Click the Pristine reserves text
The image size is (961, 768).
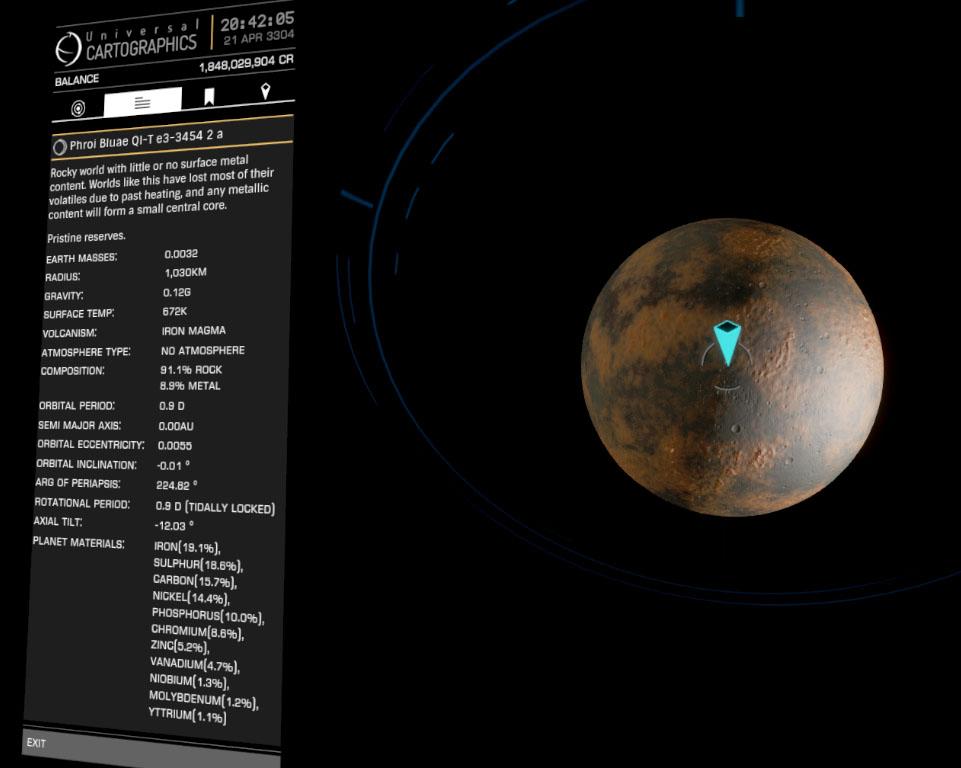coord(86,237)
